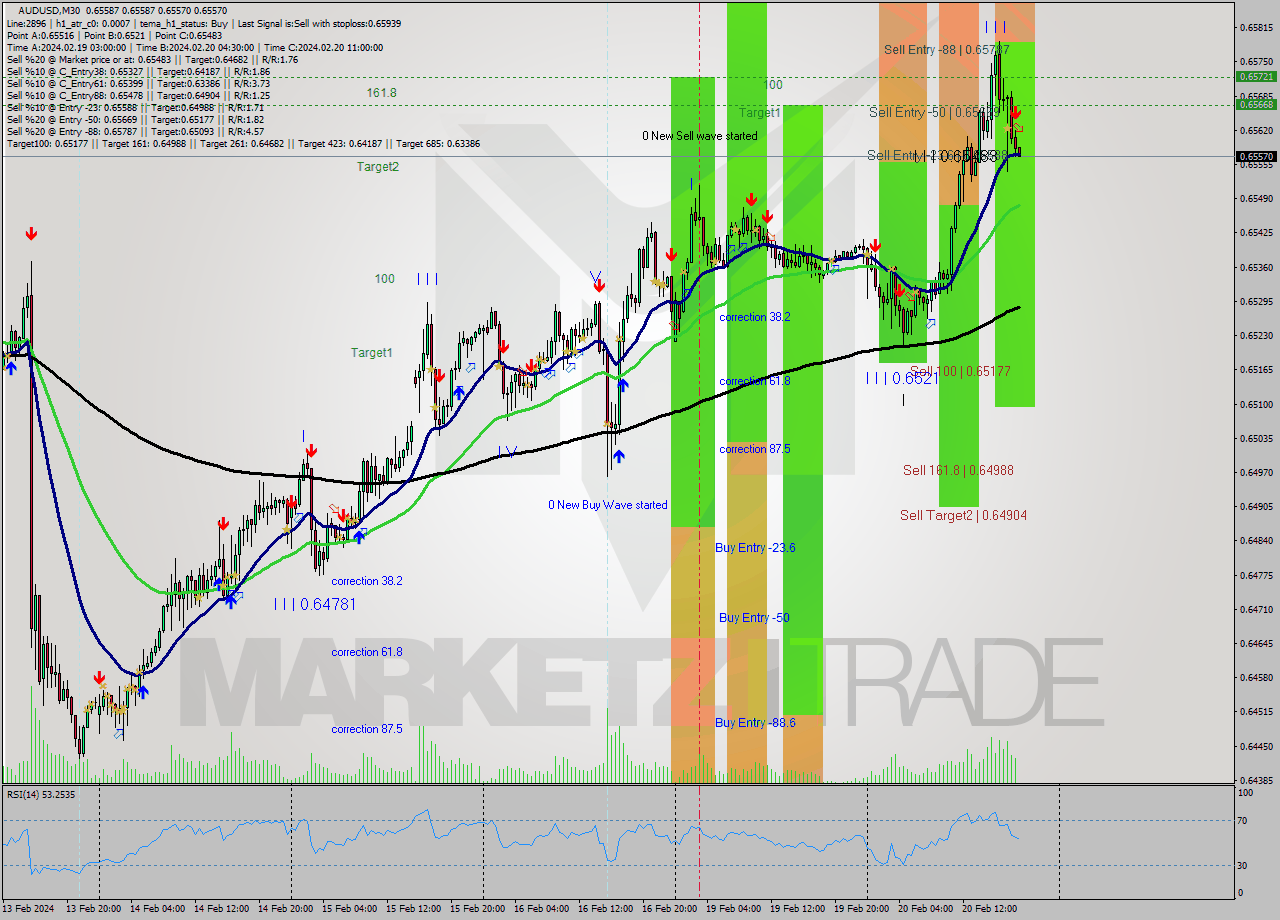Click the '0 New Sell wave started' label
The image size is (1280, 920).
[x=700, y=136]
